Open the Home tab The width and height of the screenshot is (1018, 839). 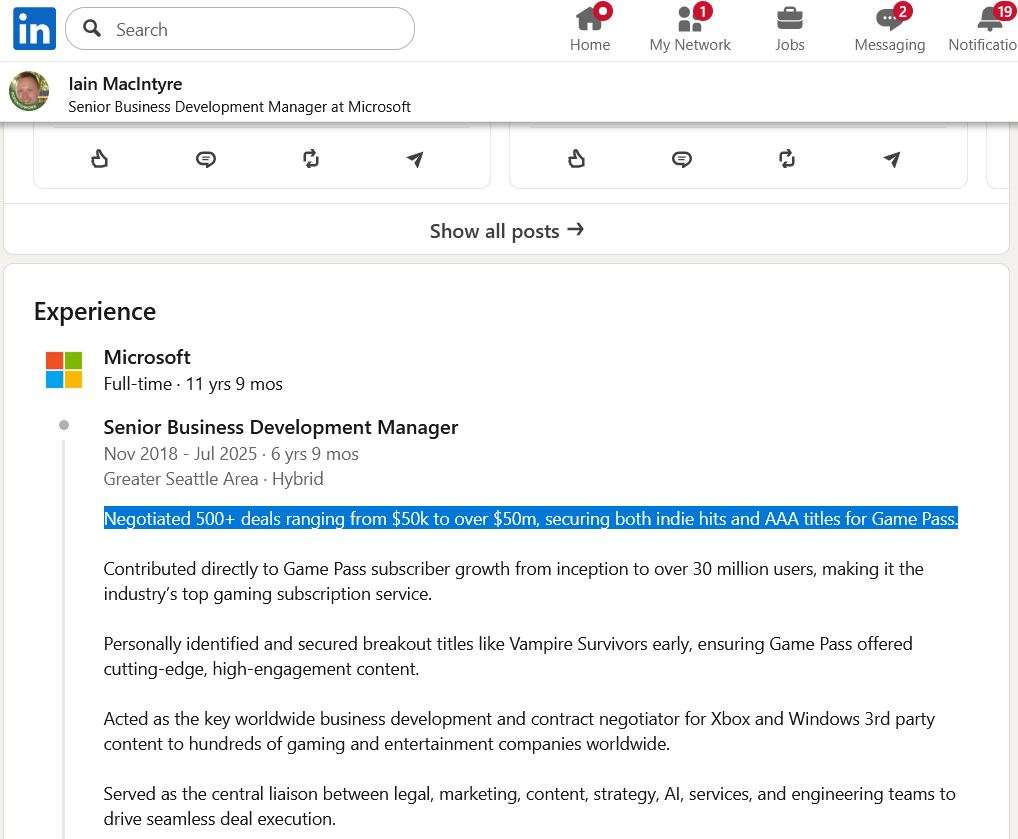589,29
